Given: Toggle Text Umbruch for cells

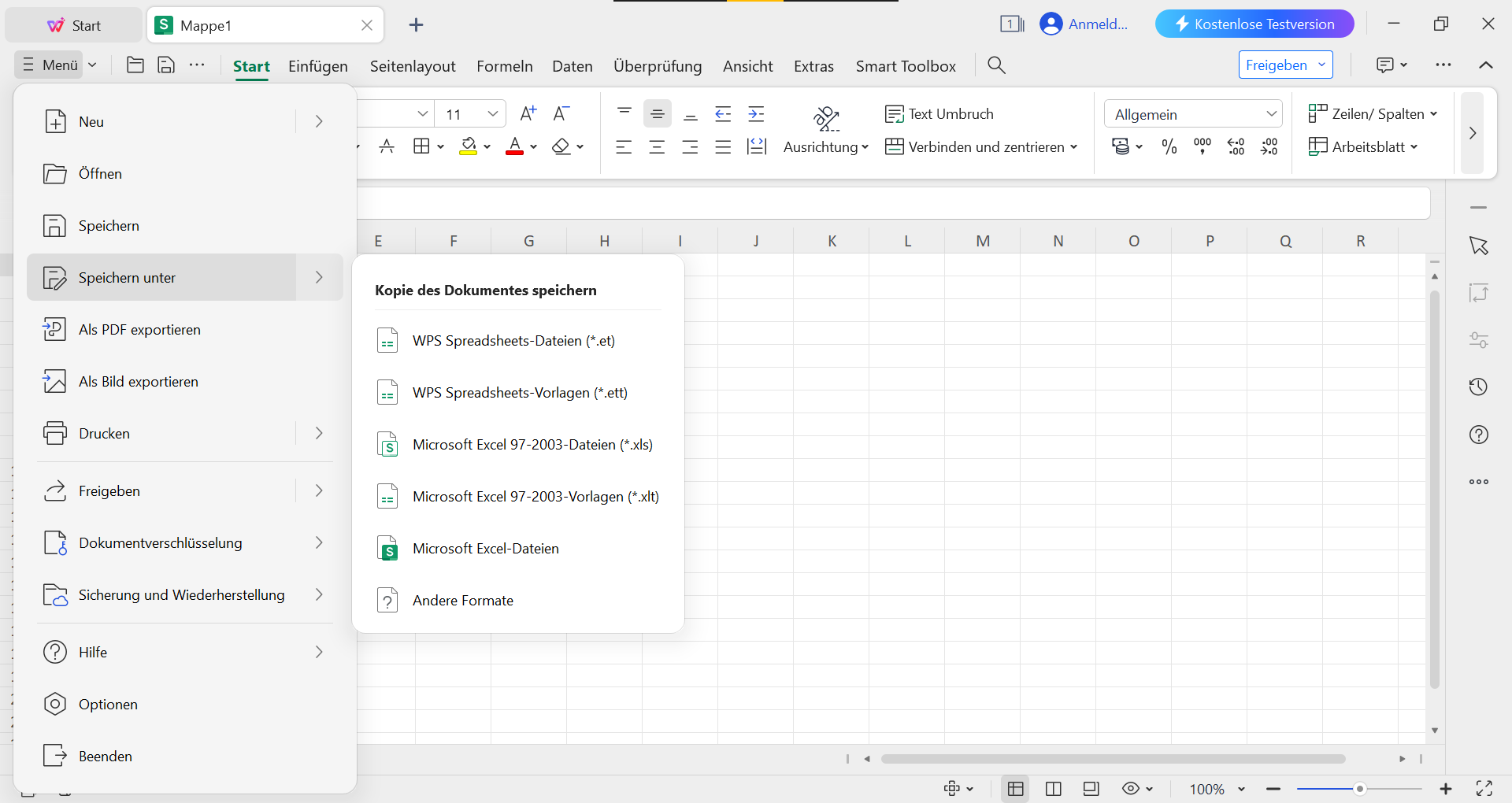Looking at the screenshot, I should 939,113.
